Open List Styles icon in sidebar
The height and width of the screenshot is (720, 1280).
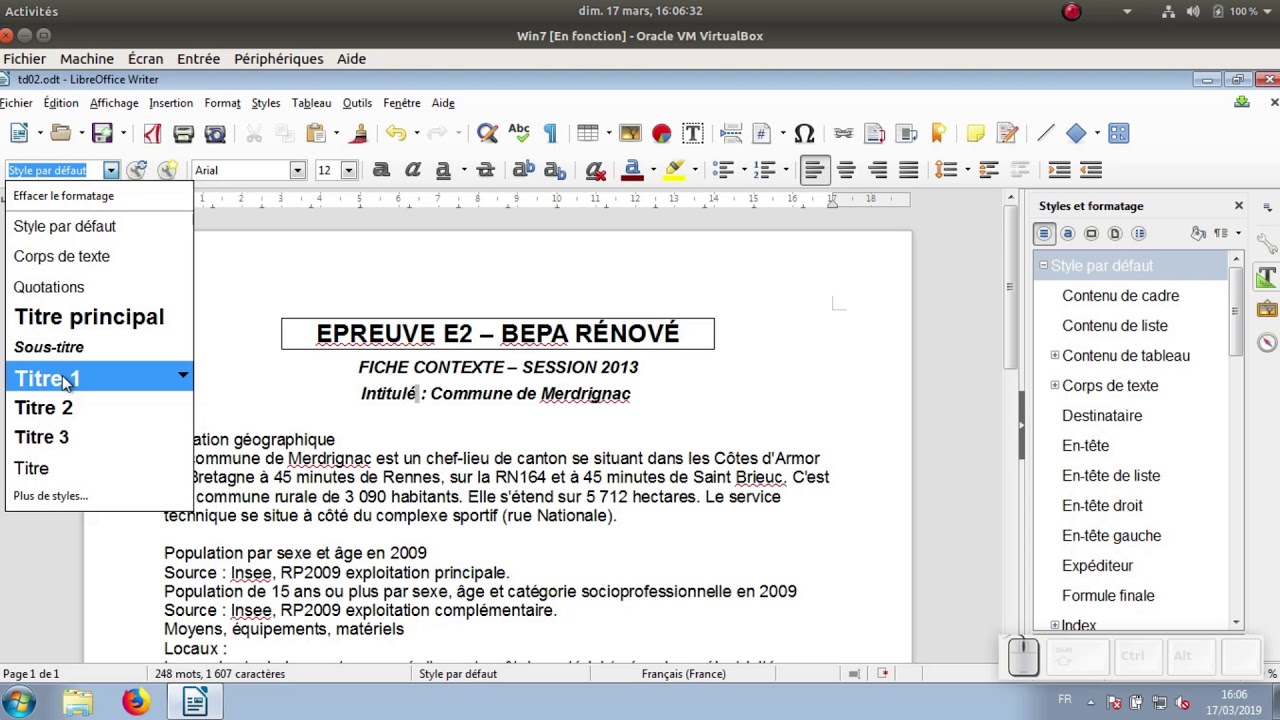1139,233
